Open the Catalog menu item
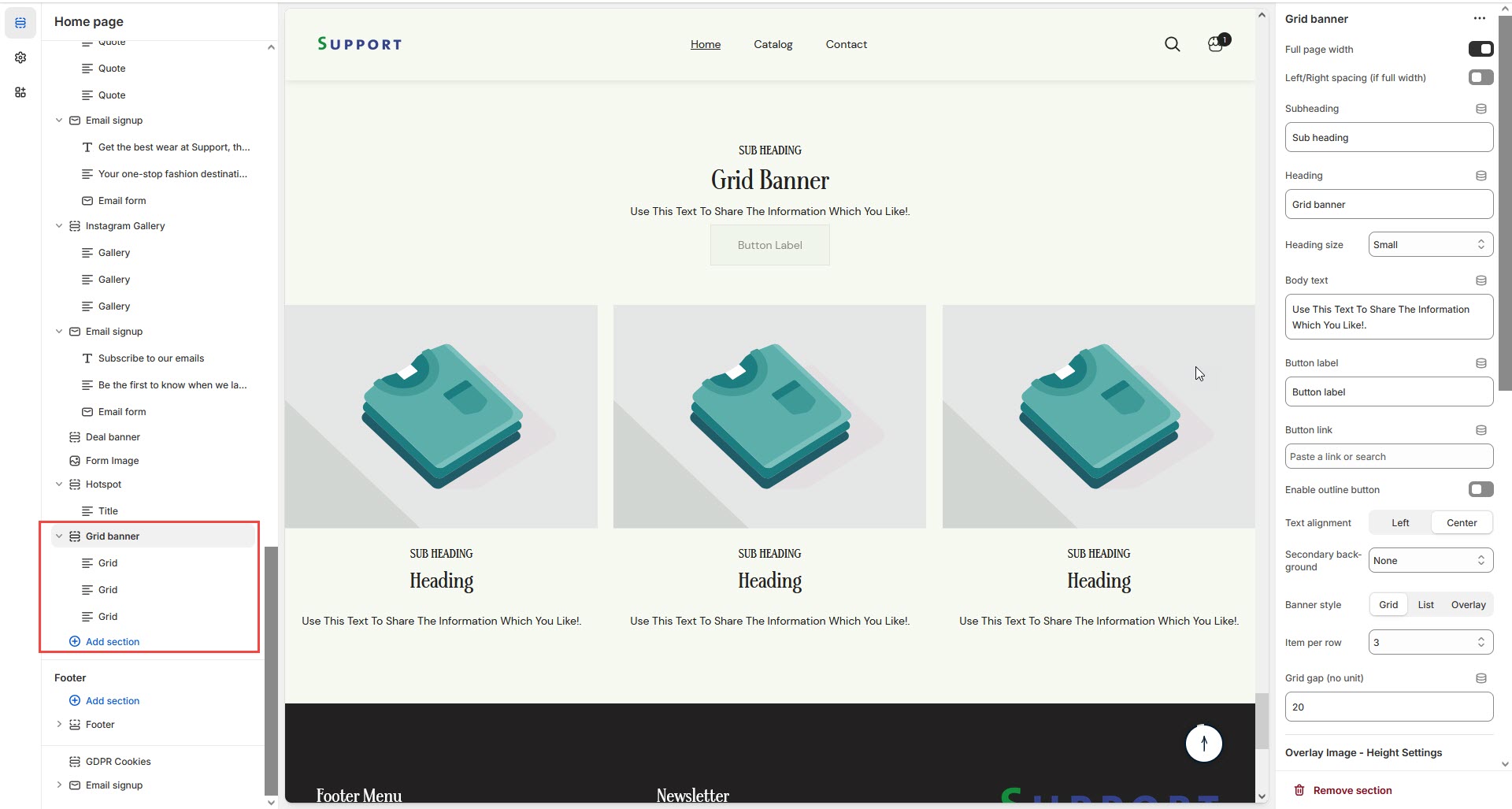 [773, 45]
